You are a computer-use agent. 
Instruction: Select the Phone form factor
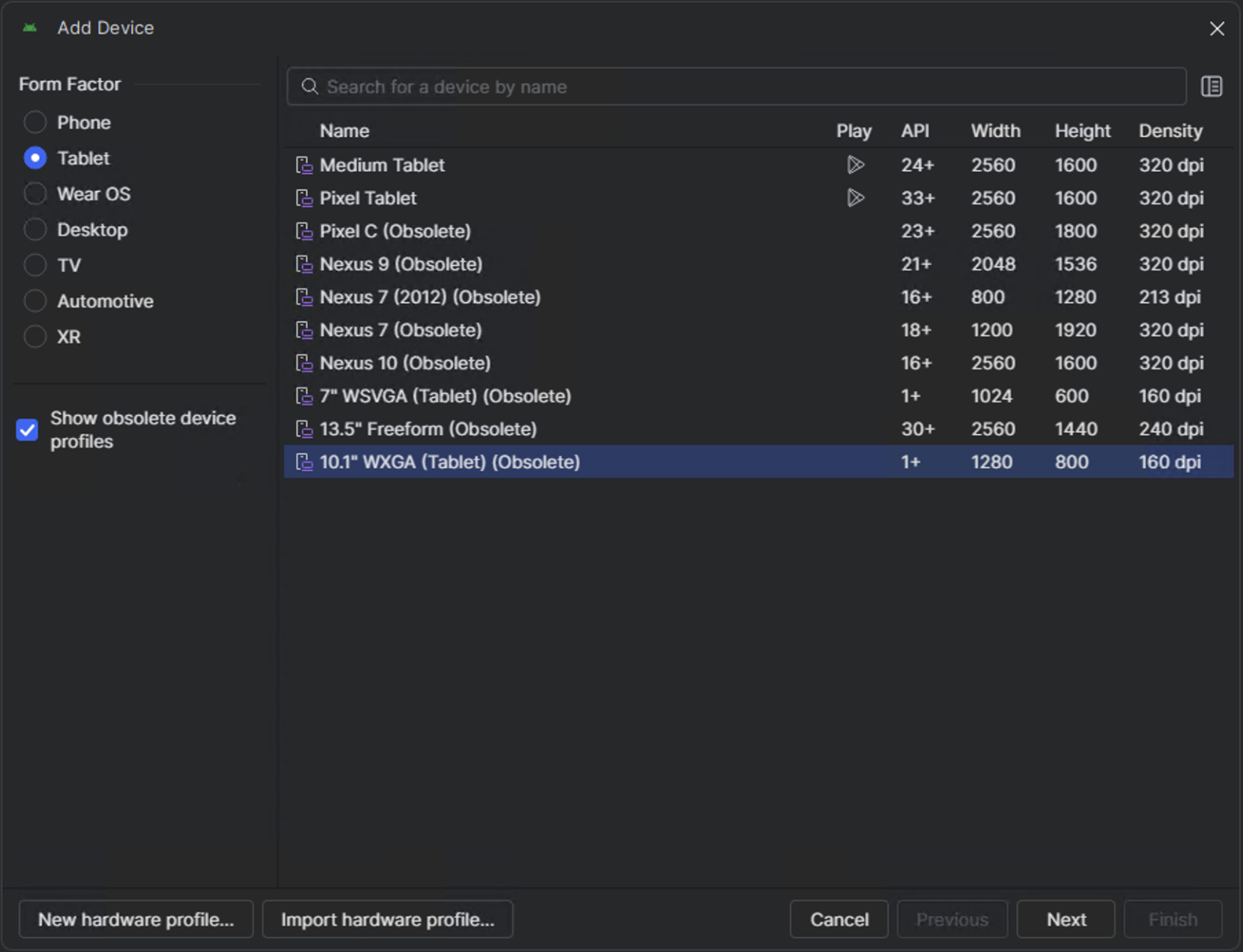[35, 123]
